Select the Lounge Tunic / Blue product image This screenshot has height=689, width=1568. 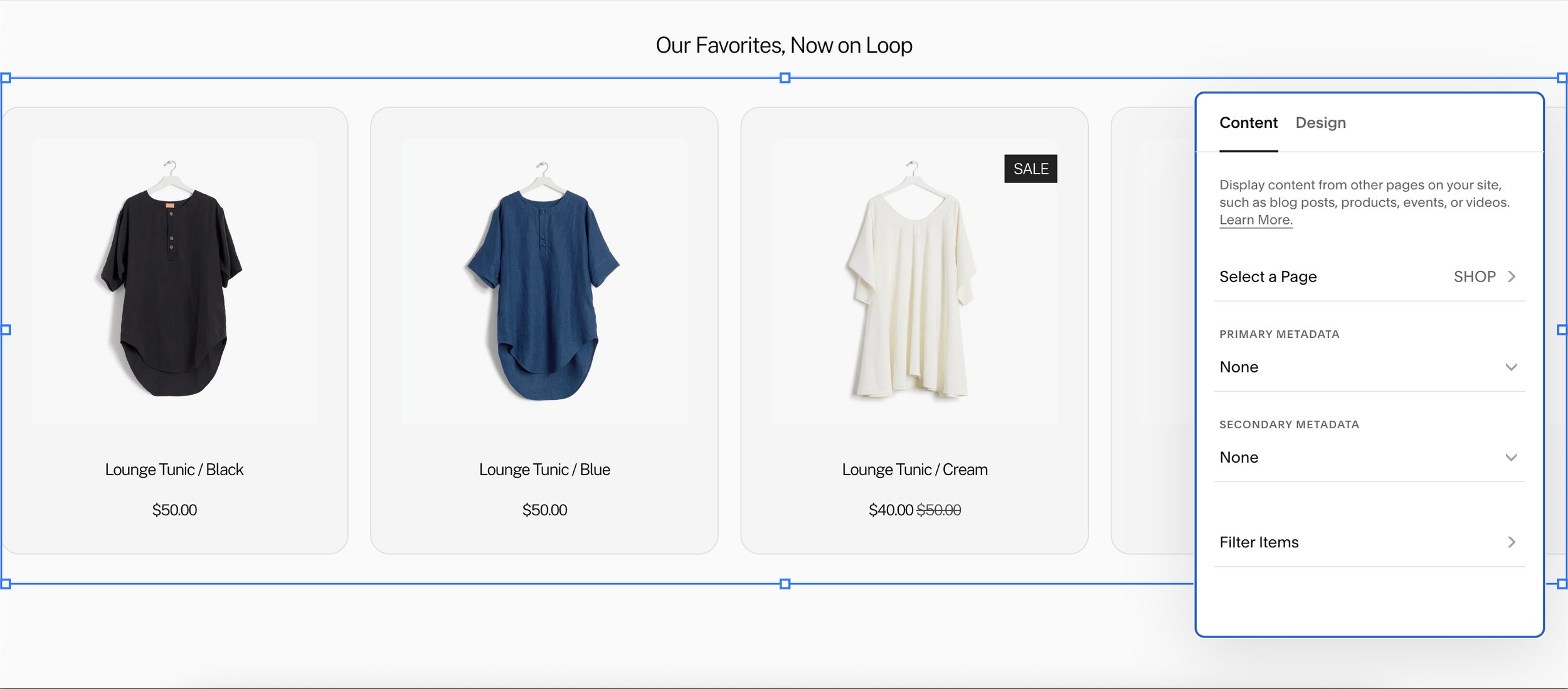pyautogui.click(x=544, y=282)
